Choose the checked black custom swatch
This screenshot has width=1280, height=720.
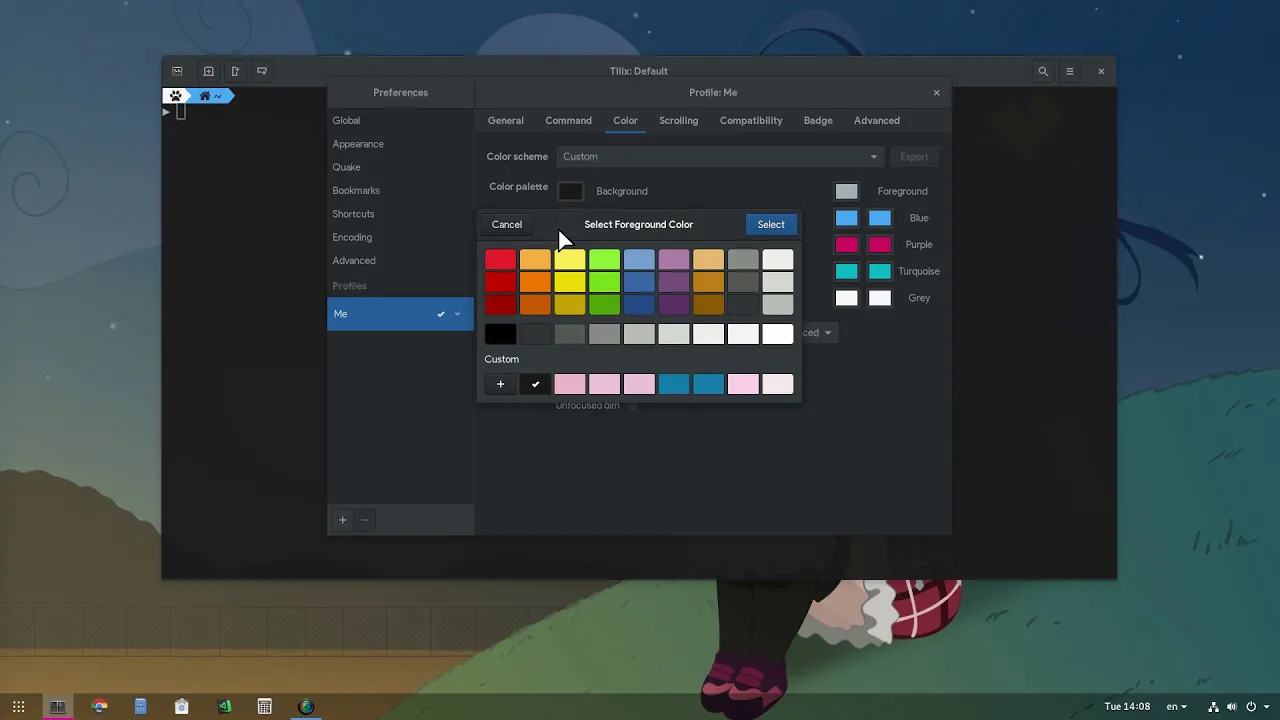point(535,384)
